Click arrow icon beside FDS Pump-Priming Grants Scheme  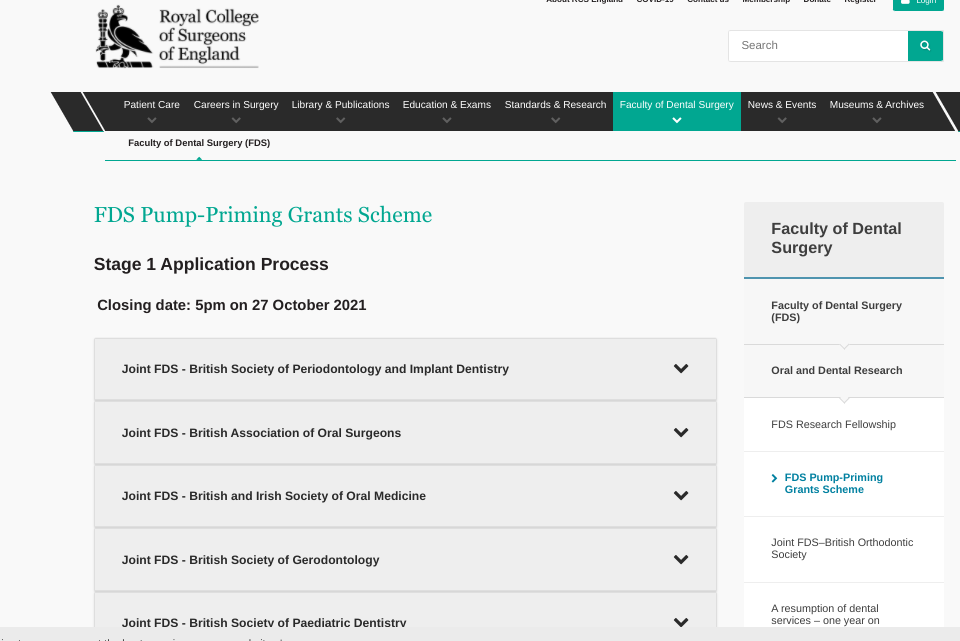pos(774,478)
